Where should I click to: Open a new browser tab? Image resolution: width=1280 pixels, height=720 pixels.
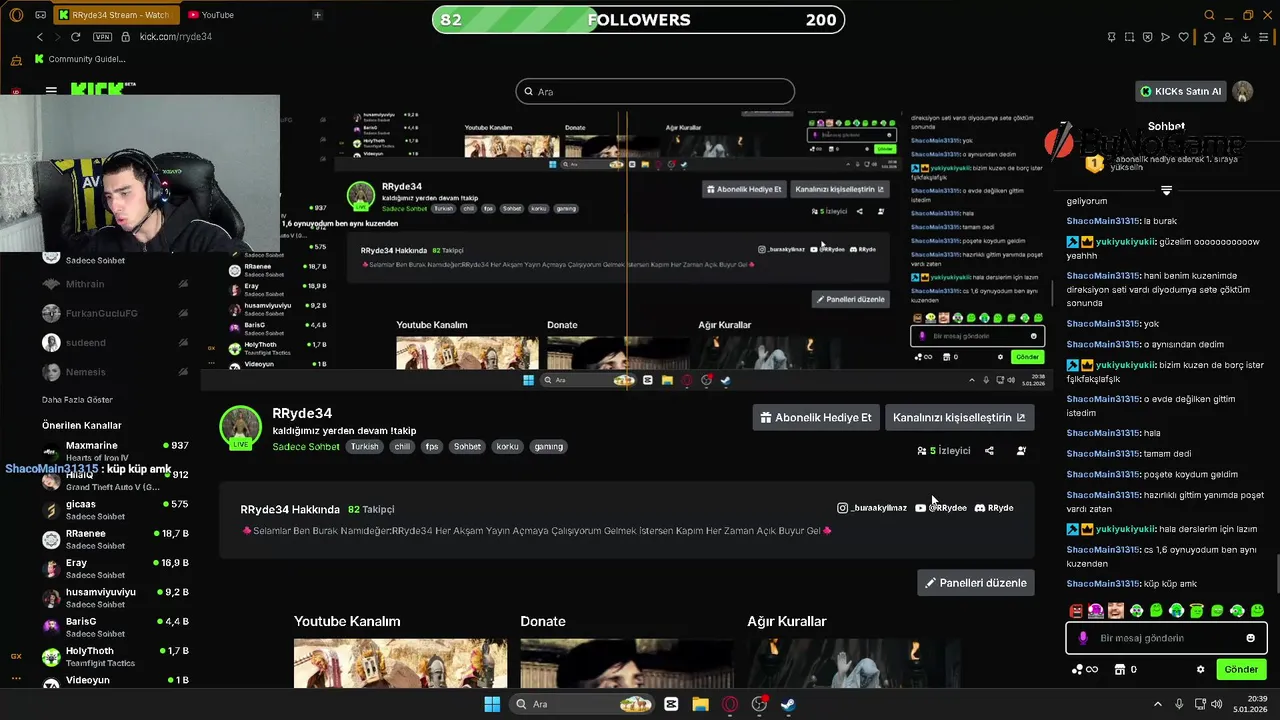point(317,15)
